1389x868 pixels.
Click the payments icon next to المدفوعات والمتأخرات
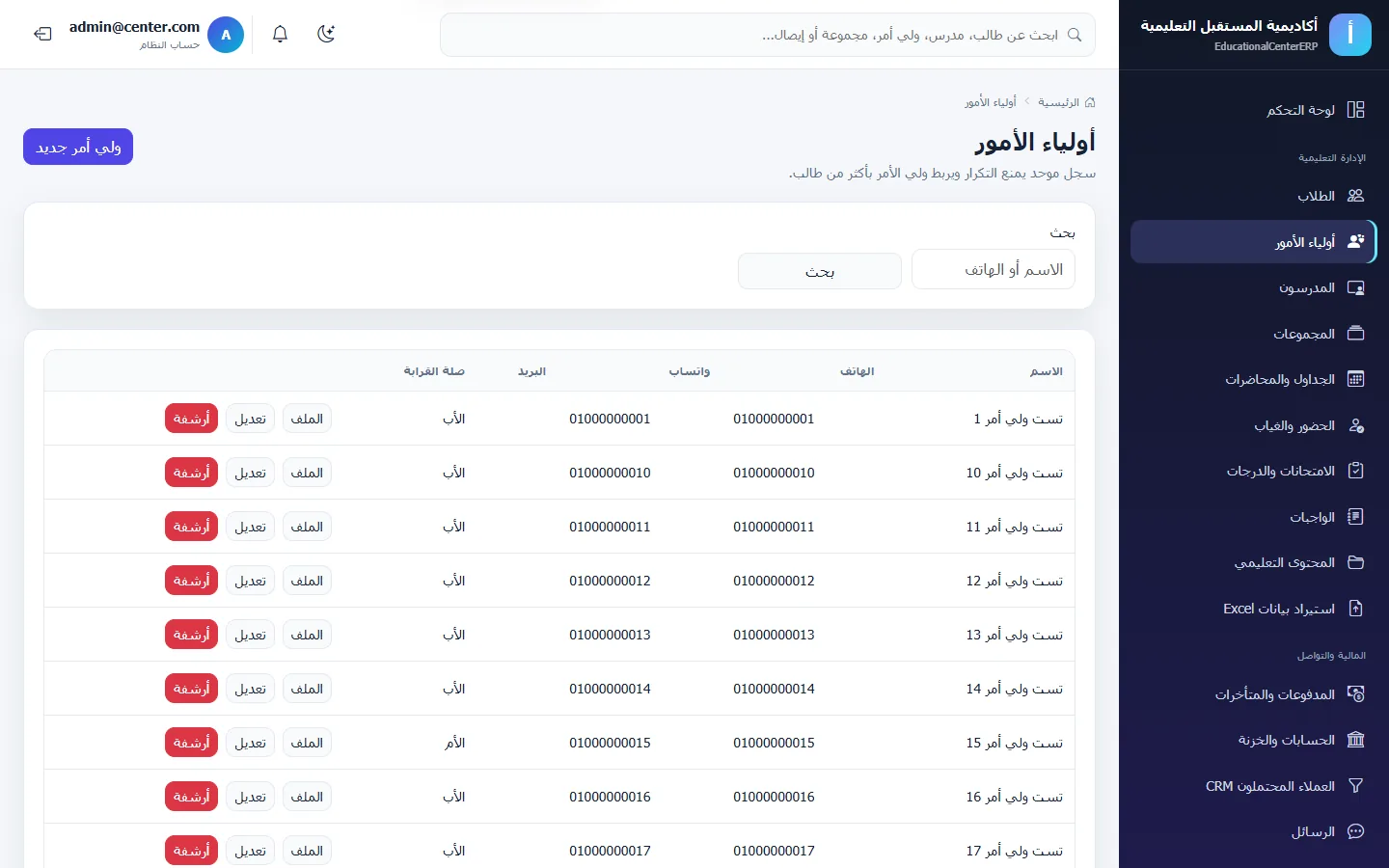pyautogui.click(x=1355, y=694)
